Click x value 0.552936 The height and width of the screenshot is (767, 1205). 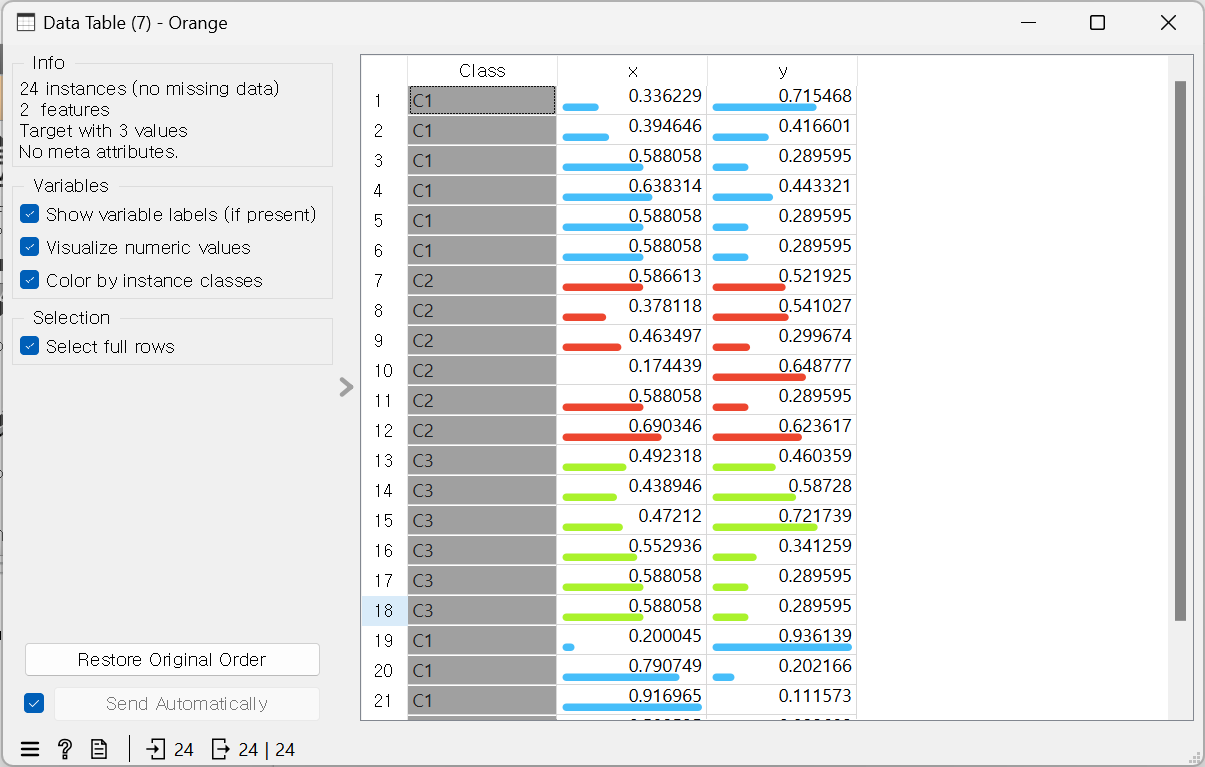point(665,546)
